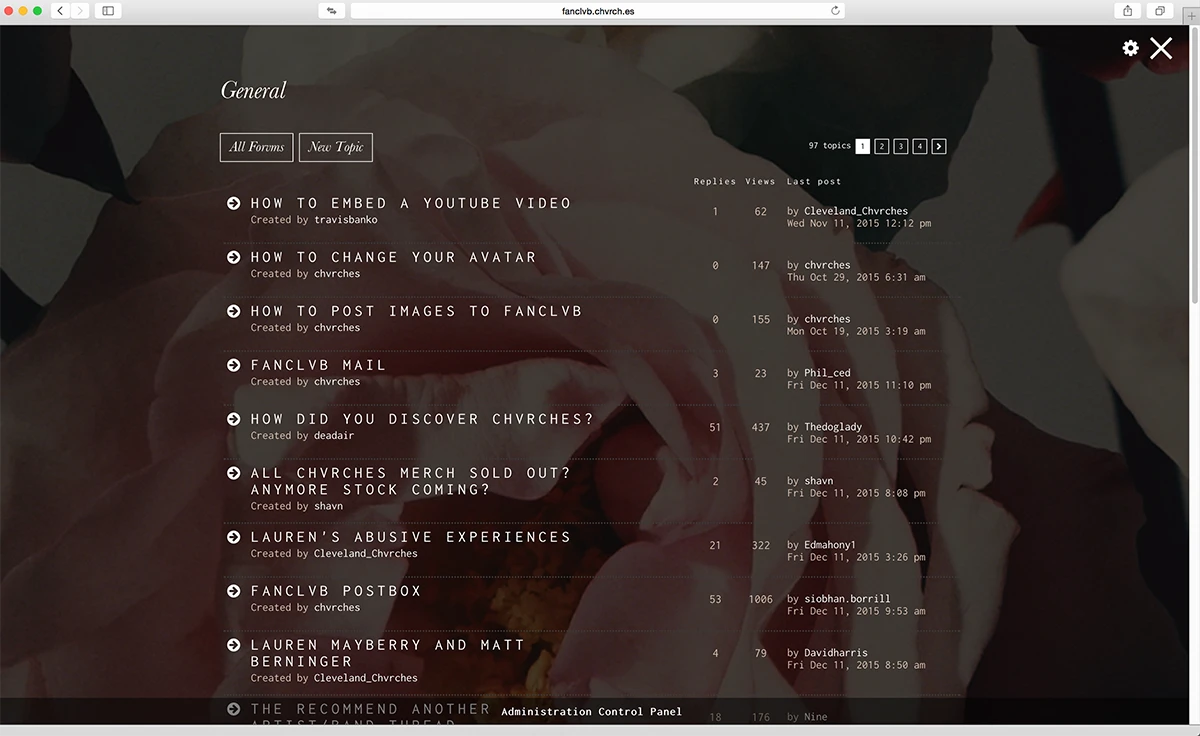This screenshot has width=1200, height=736.
Task: Open the Safari share button
Action: (x=1128, y=11)
